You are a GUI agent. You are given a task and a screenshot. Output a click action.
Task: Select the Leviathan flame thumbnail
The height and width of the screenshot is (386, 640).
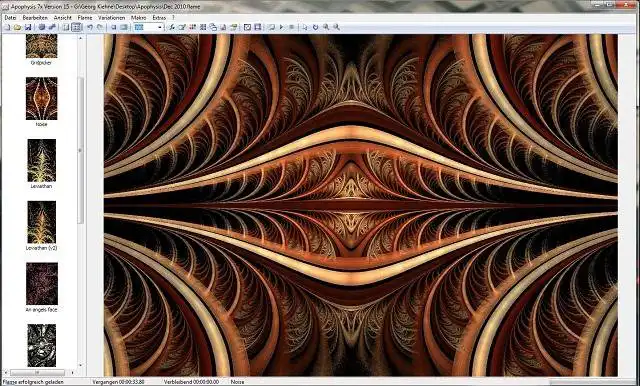click(x=42, y=160)
